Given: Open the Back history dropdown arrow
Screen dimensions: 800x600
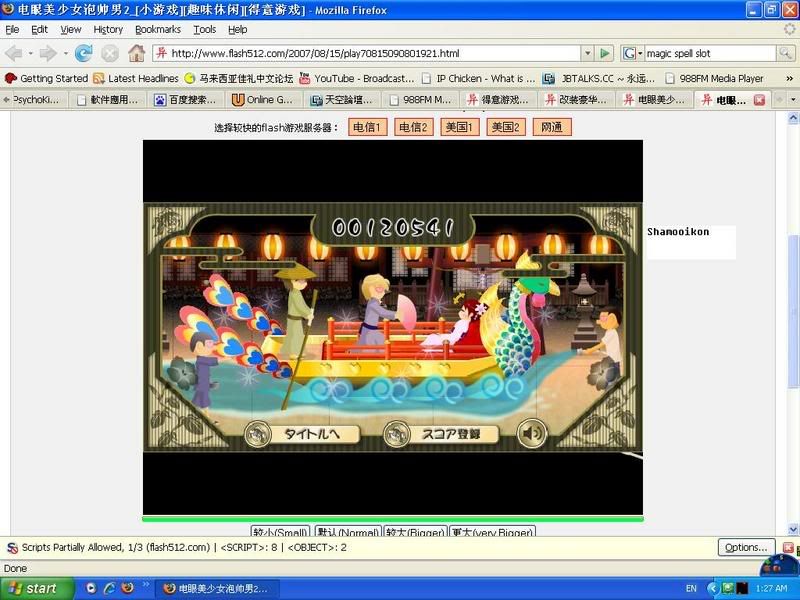Looking at the screenshot, I should click(x=31, y=53).
